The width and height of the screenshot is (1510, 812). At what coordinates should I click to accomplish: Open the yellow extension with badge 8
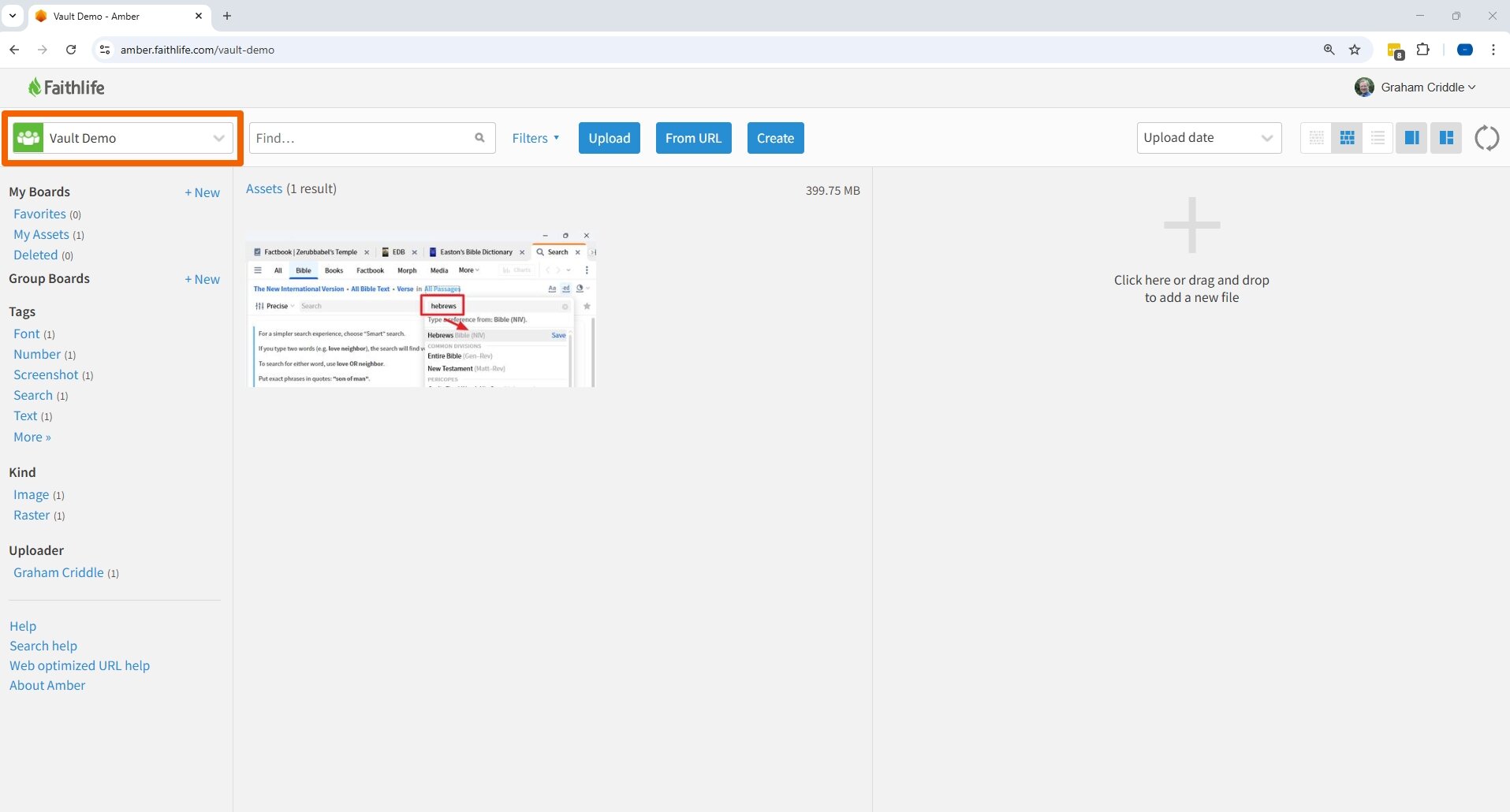(x=1396, y=50)
